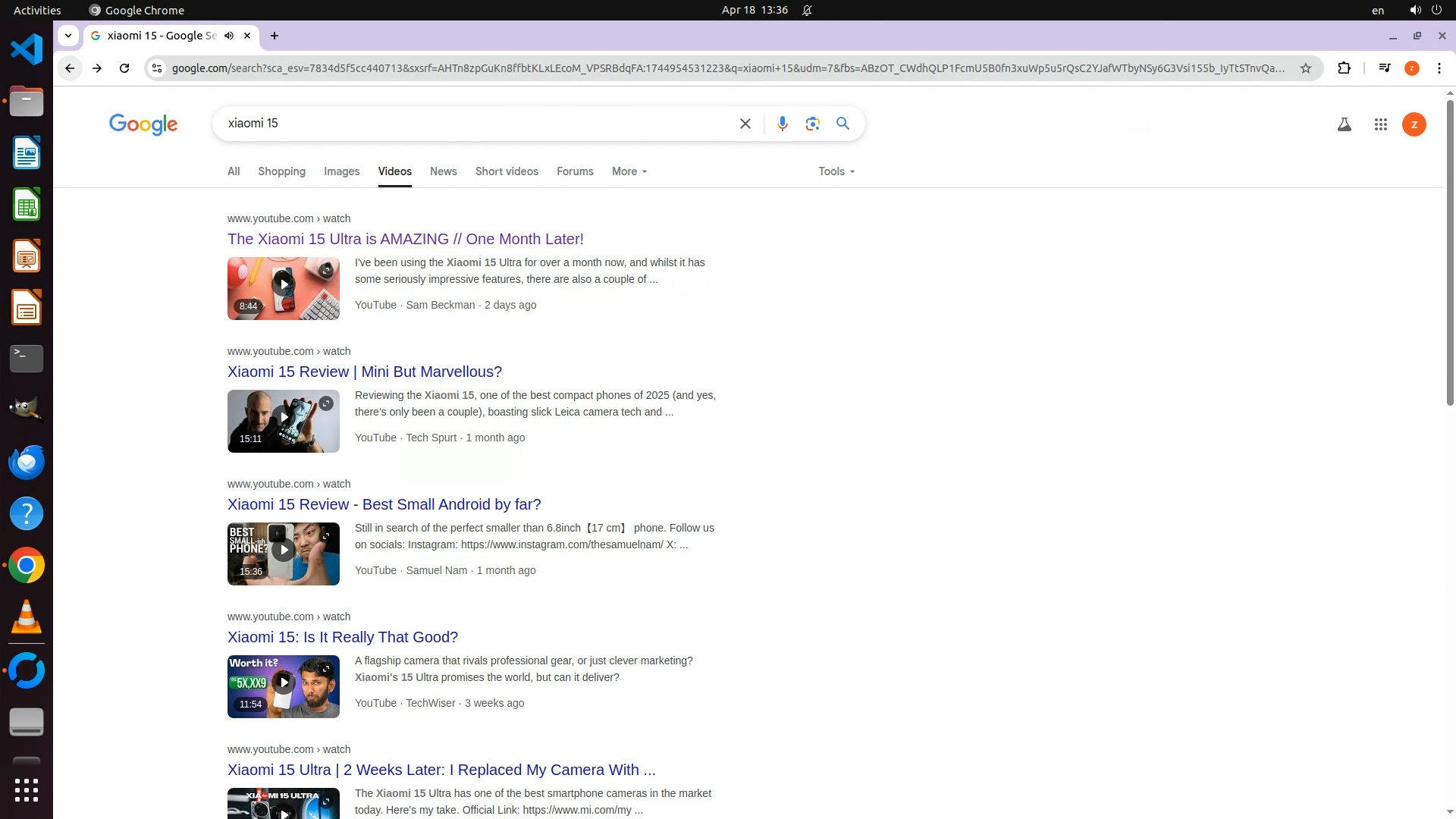Click the magnifier search button
Viewport: 1456px width, 819px height.
[x=843, y=124]
